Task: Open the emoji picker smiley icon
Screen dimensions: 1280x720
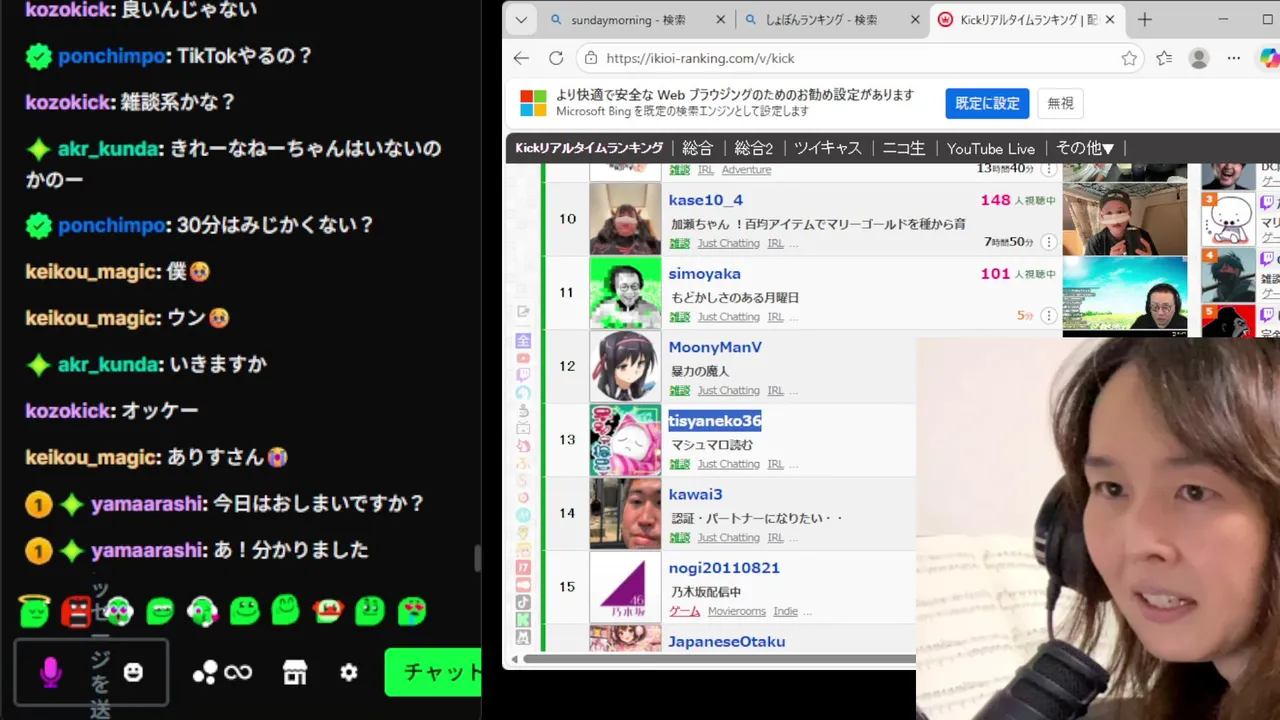Action: click(x=133, y=673)
